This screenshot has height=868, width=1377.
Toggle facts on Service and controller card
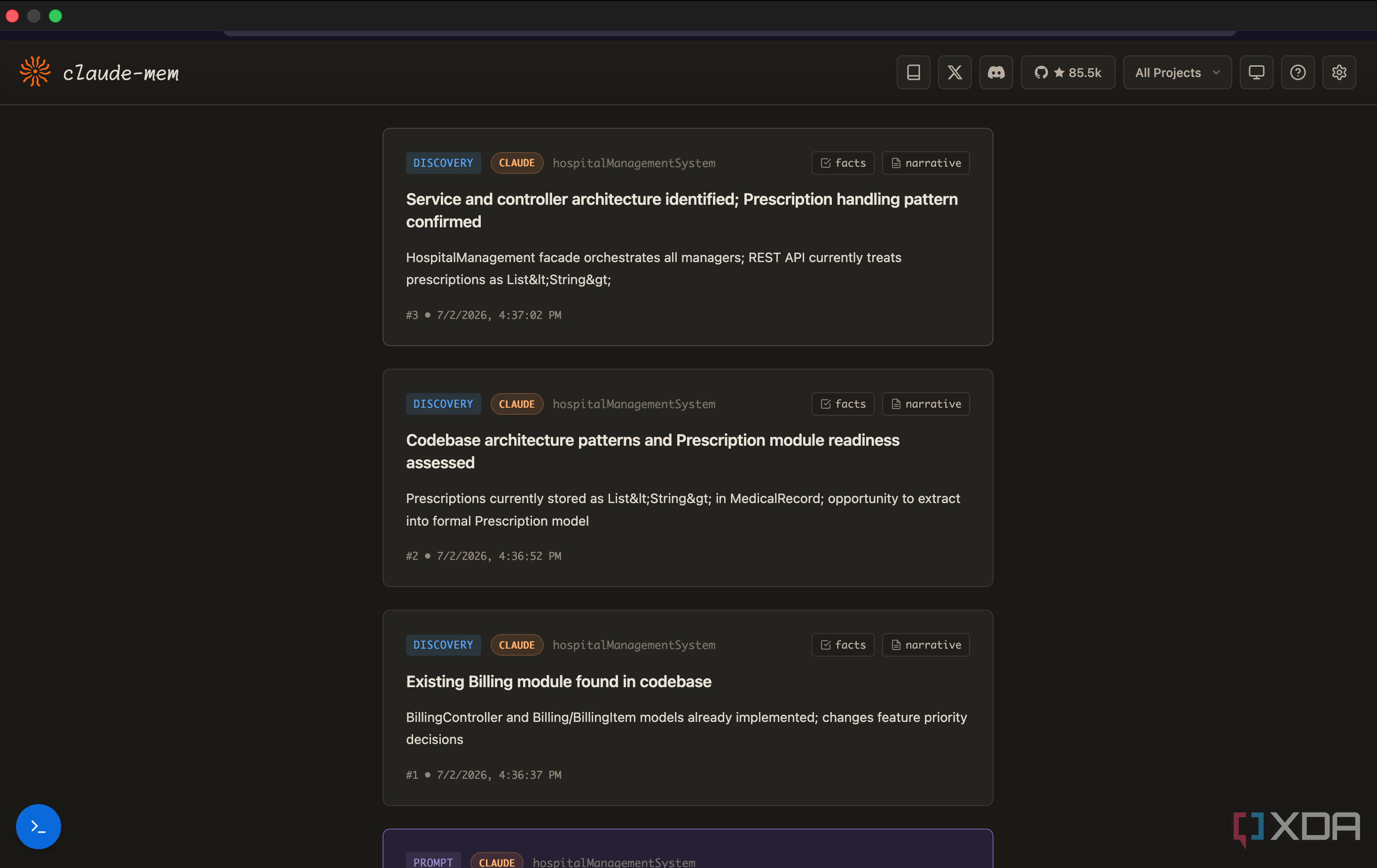(843, 163)
